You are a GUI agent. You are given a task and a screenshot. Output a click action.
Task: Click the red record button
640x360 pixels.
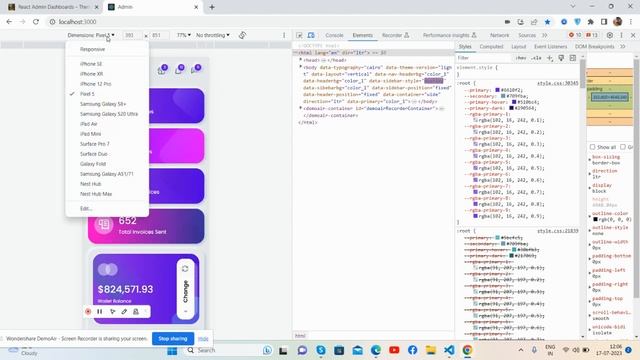tap(88, 311)
